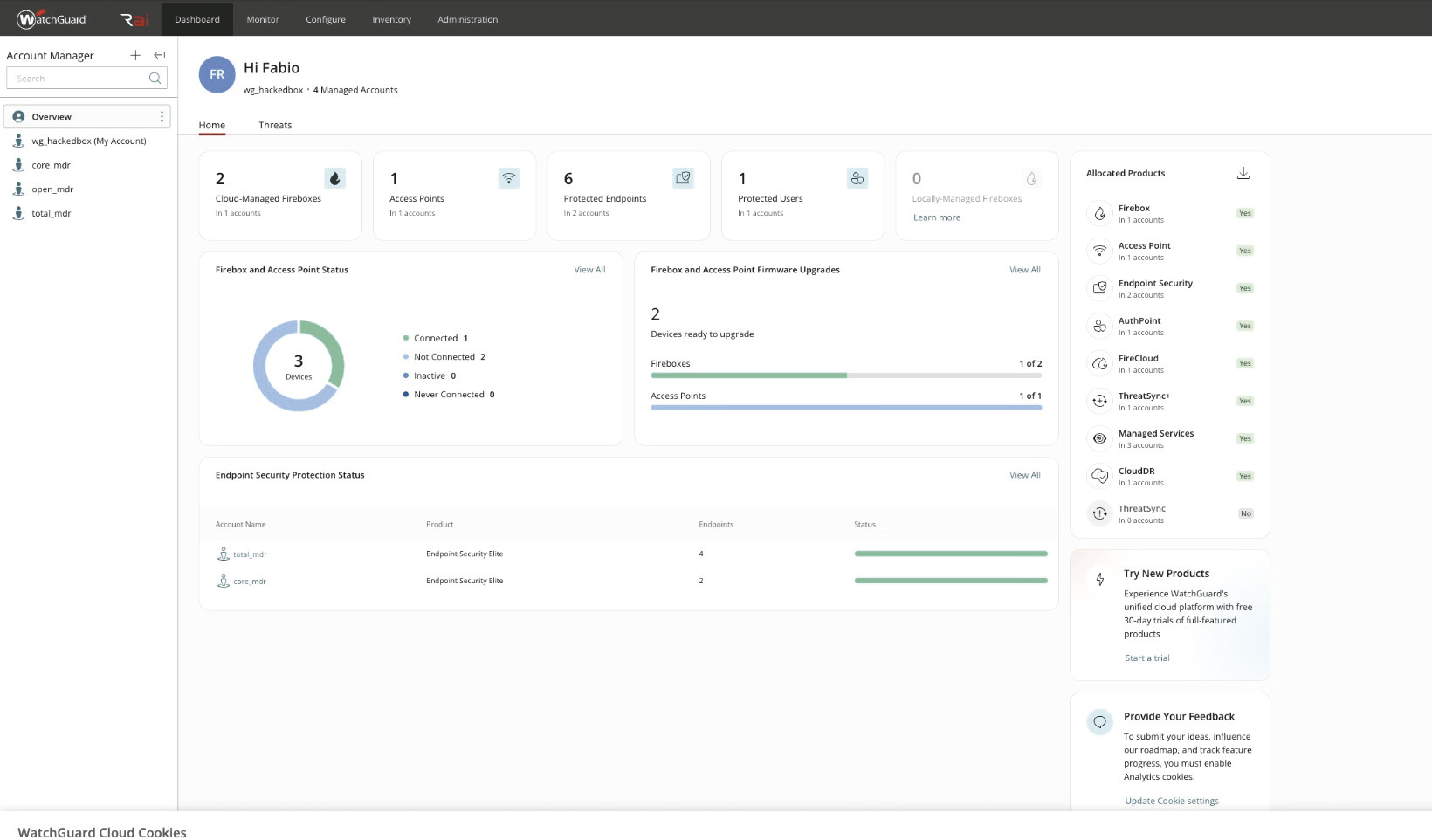Click the Connected legend entry
The image size is (1432, 840).
(436, 338)
